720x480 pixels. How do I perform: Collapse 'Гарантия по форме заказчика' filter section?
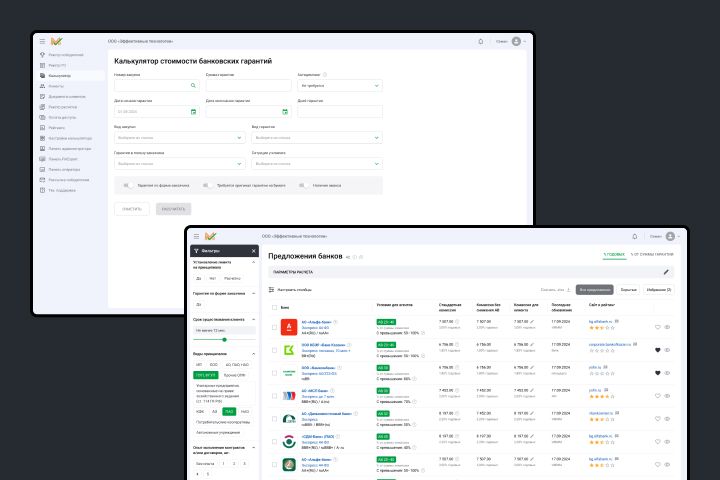coord(253,293)
